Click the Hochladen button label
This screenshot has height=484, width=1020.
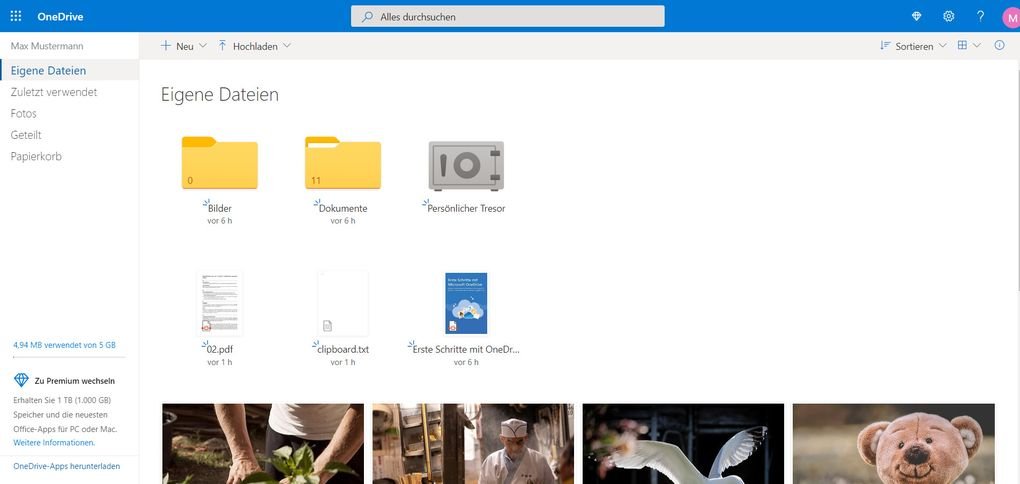pos(255,46)
